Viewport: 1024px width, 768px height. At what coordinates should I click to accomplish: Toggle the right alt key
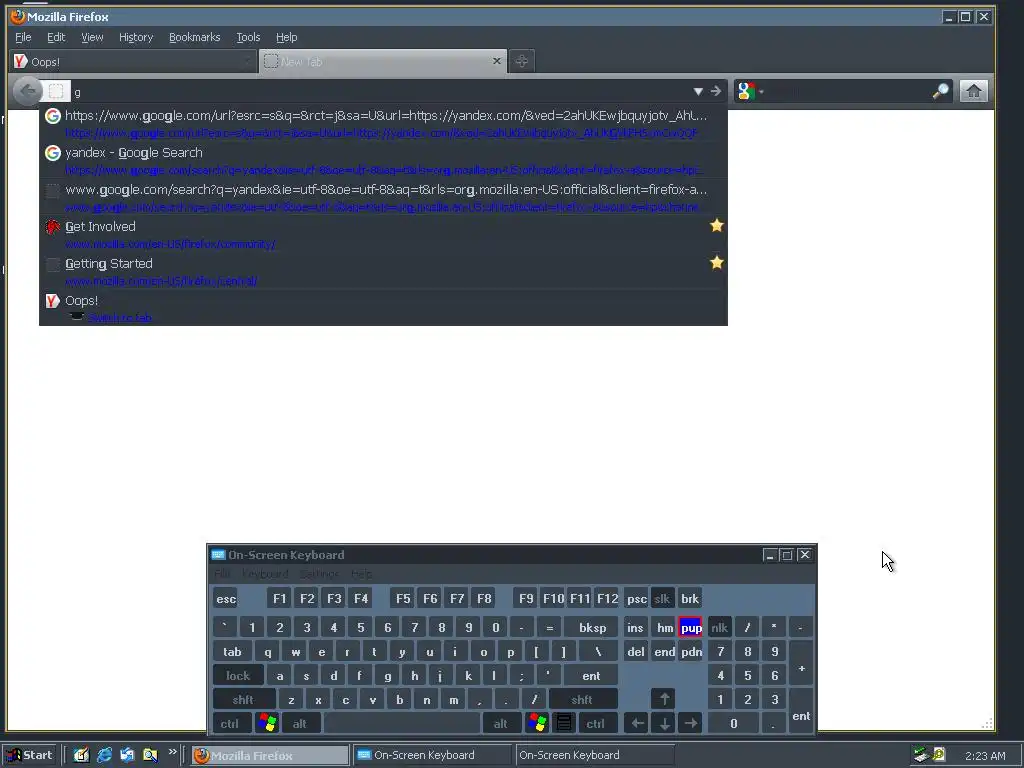pos(500,724)
